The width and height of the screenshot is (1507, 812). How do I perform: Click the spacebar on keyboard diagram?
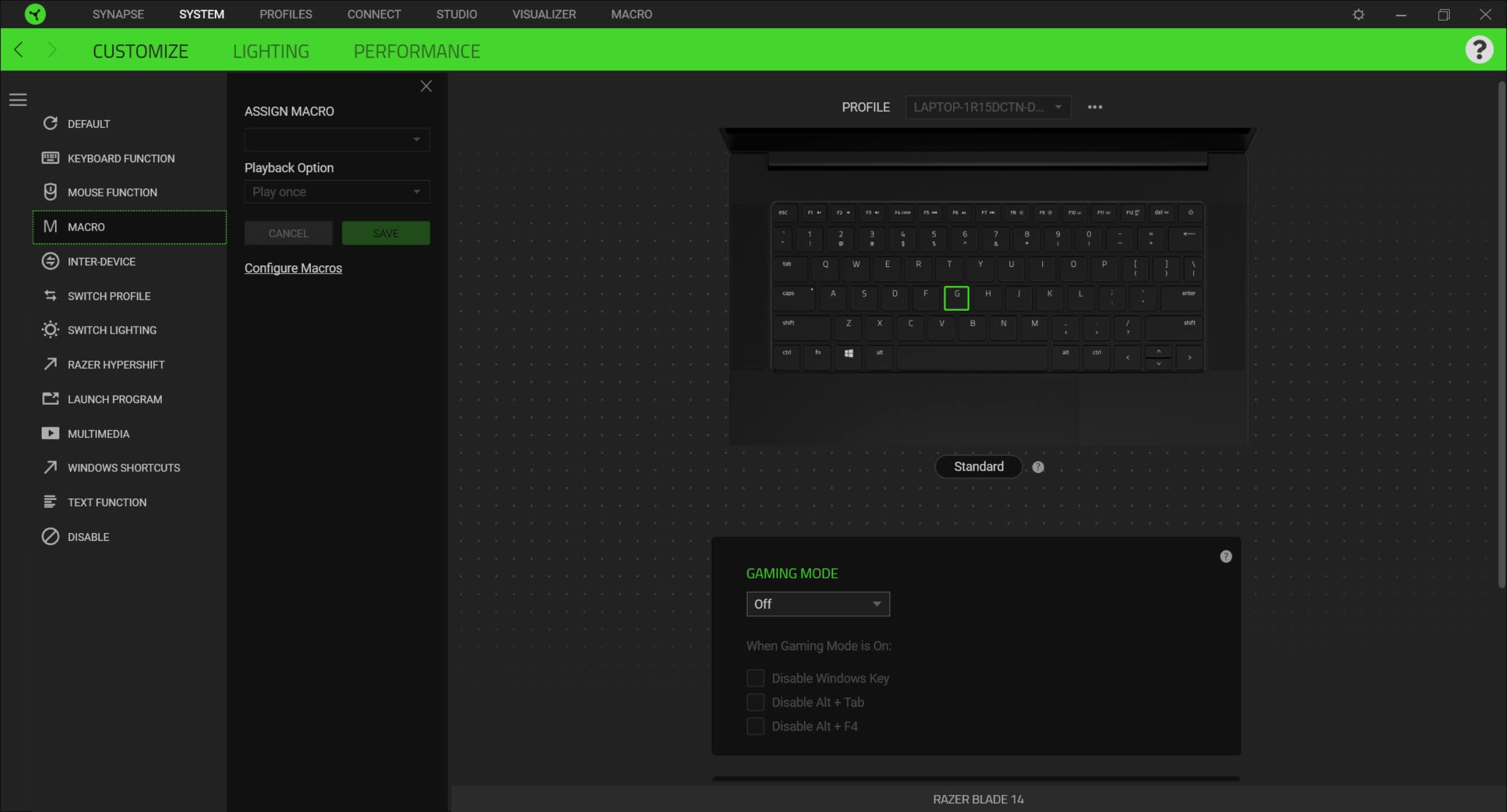point(972,357)
